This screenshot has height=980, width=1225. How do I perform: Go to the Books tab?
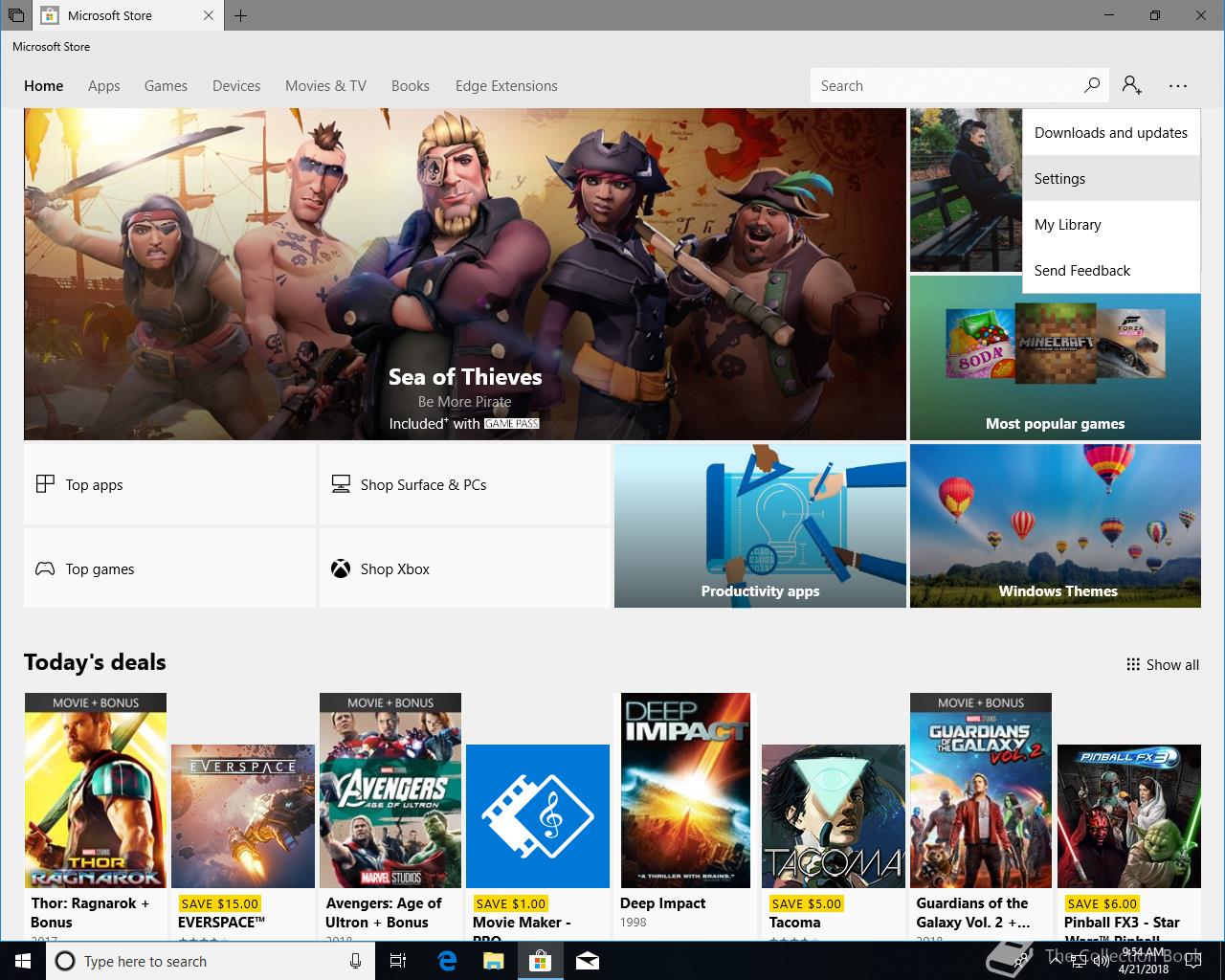click(x=411, y=85)
